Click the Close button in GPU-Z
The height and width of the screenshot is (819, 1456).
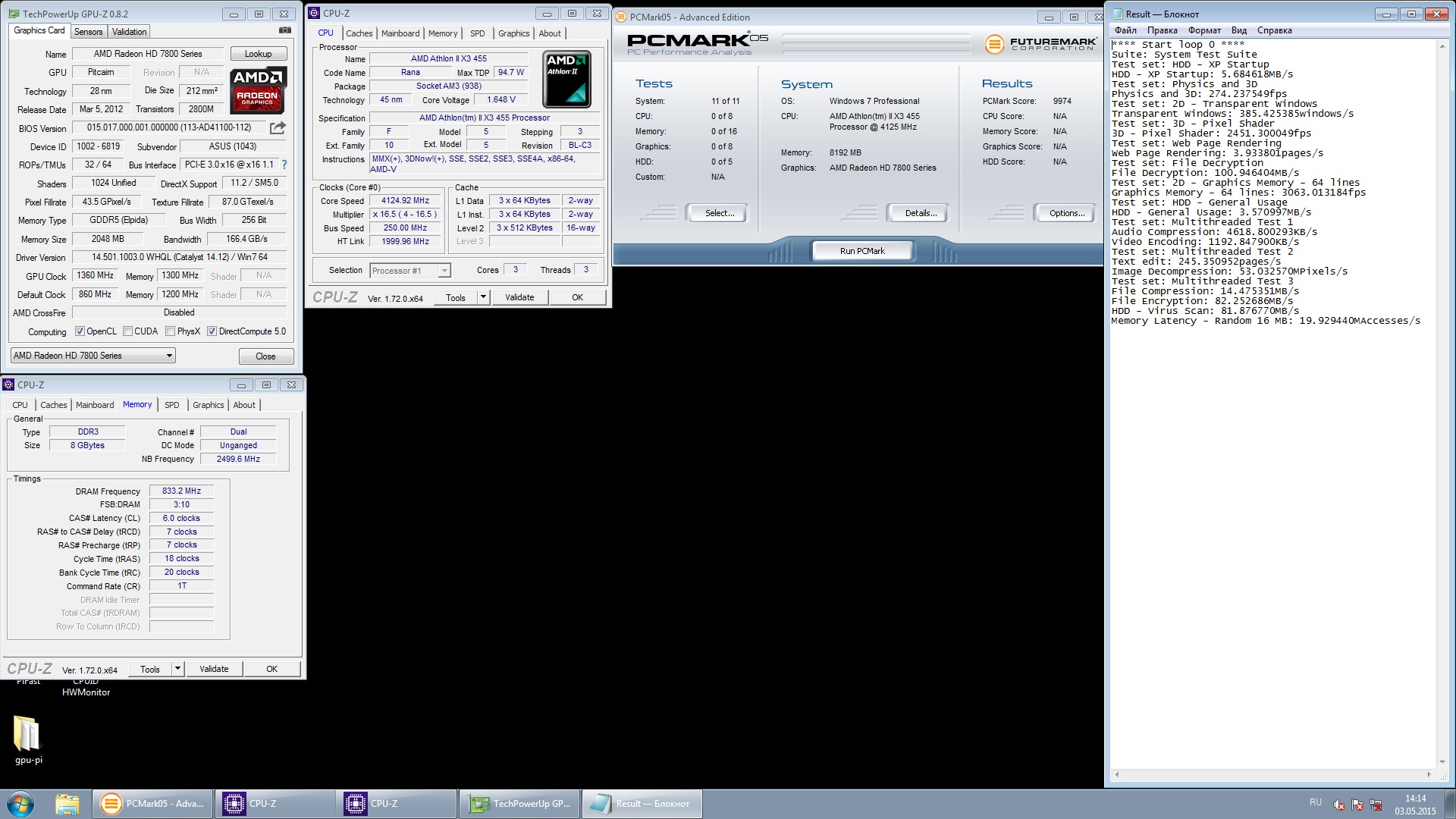tap(265, 356)
